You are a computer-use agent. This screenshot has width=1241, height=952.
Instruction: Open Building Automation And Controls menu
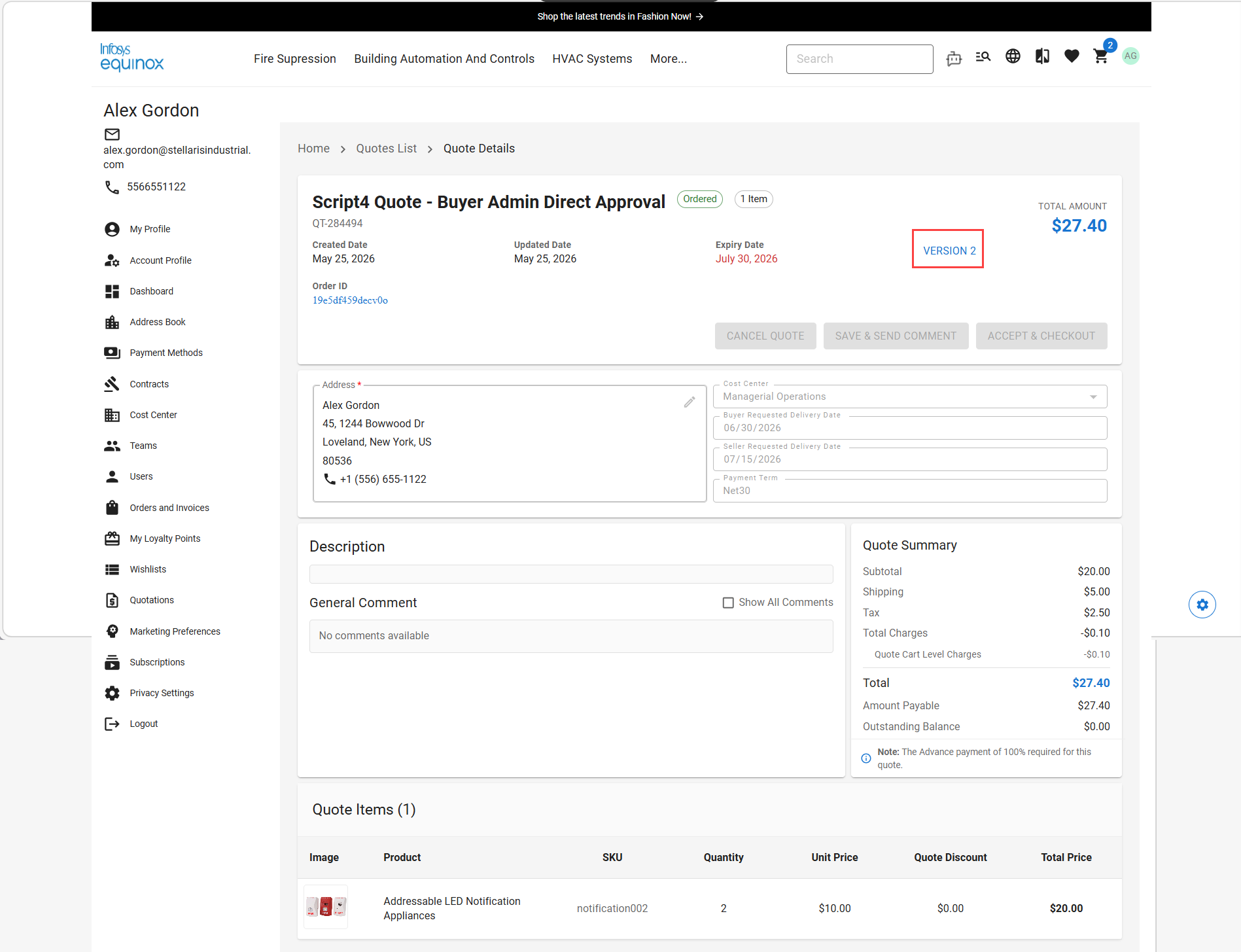444,59
